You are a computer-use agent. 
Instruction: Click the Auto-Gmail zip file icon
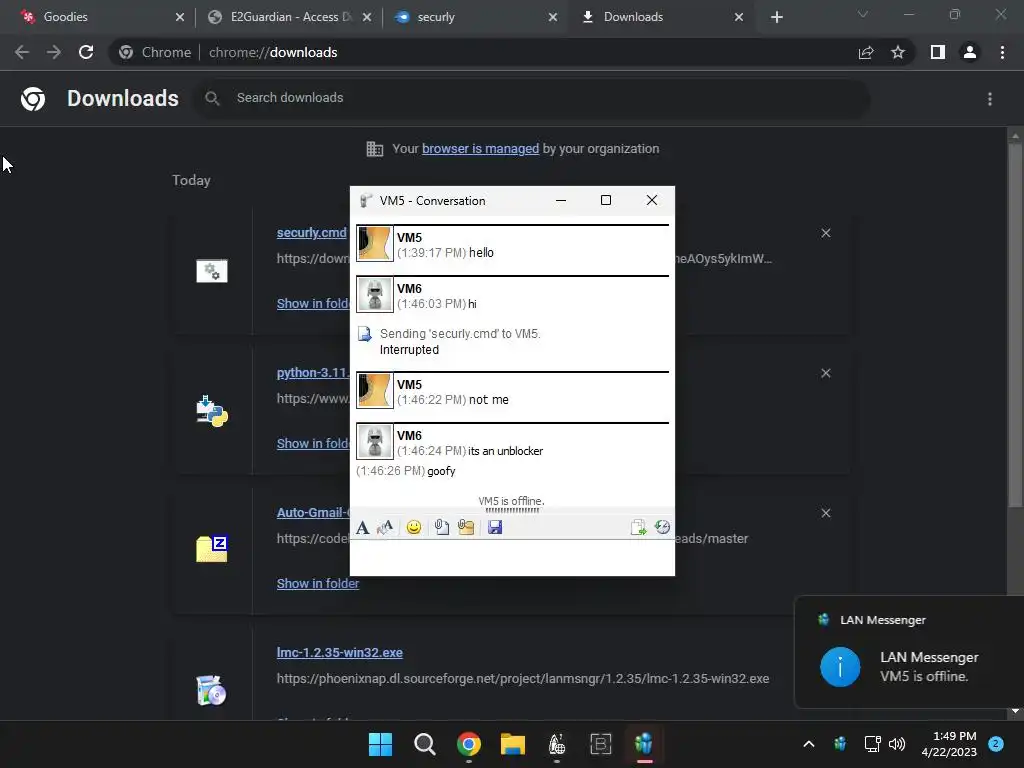coord(212,549)
